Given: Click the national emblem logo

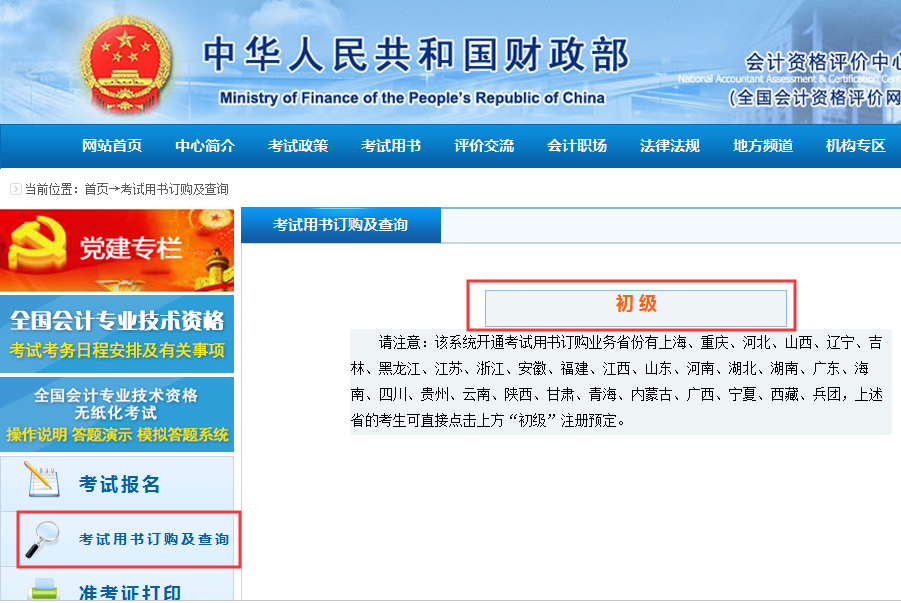Looking at the screenshot, I should pyautogui.click(x=126, y=64).
